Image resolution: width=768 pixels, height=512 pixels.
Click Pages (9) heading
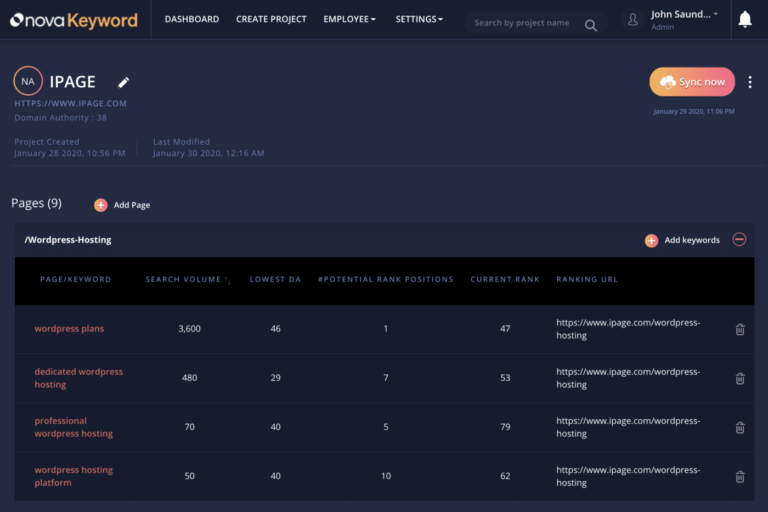coord(37,203)
